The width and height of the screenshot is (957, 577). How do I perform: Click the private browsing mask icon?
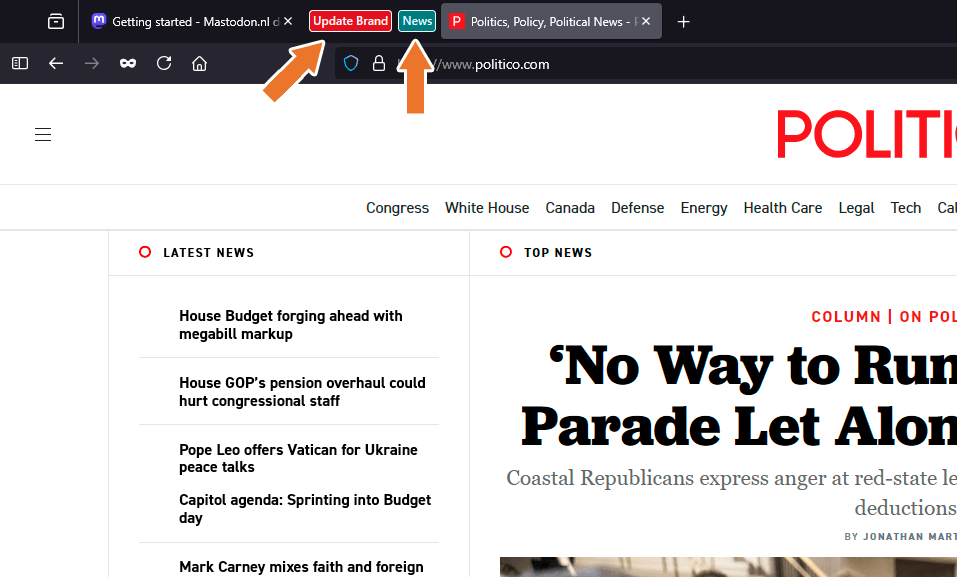tap(128, 63)
